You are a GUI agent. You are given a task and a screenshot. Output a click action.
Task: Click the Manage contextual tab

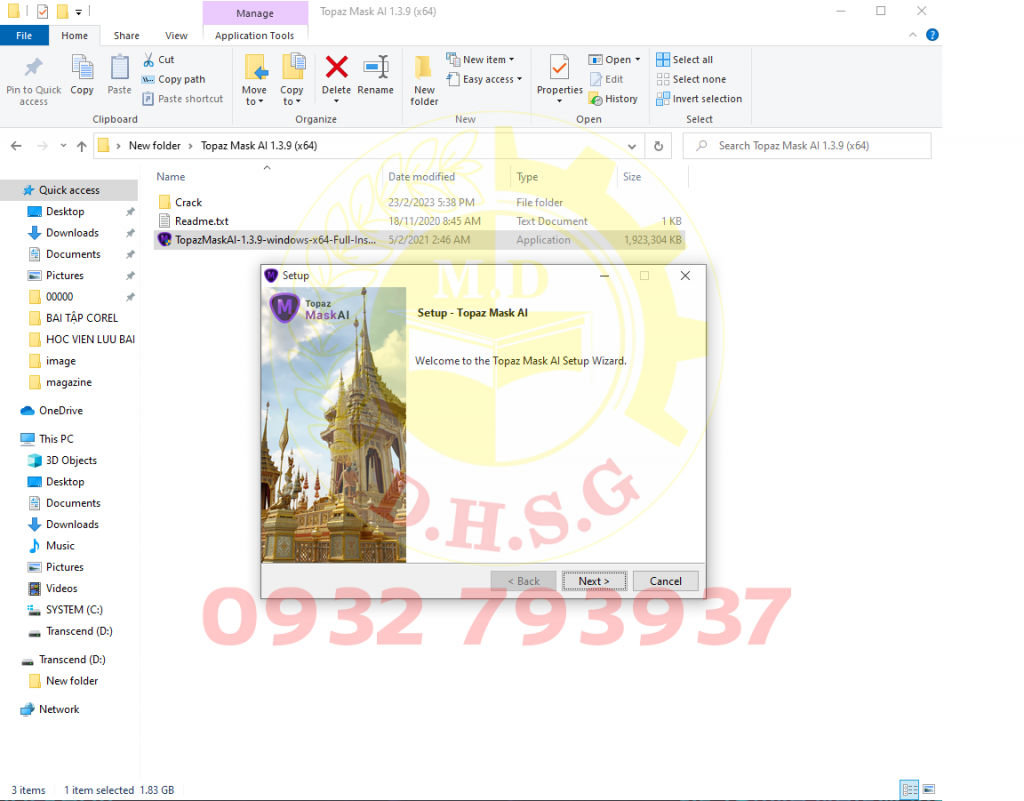(255, 12)
